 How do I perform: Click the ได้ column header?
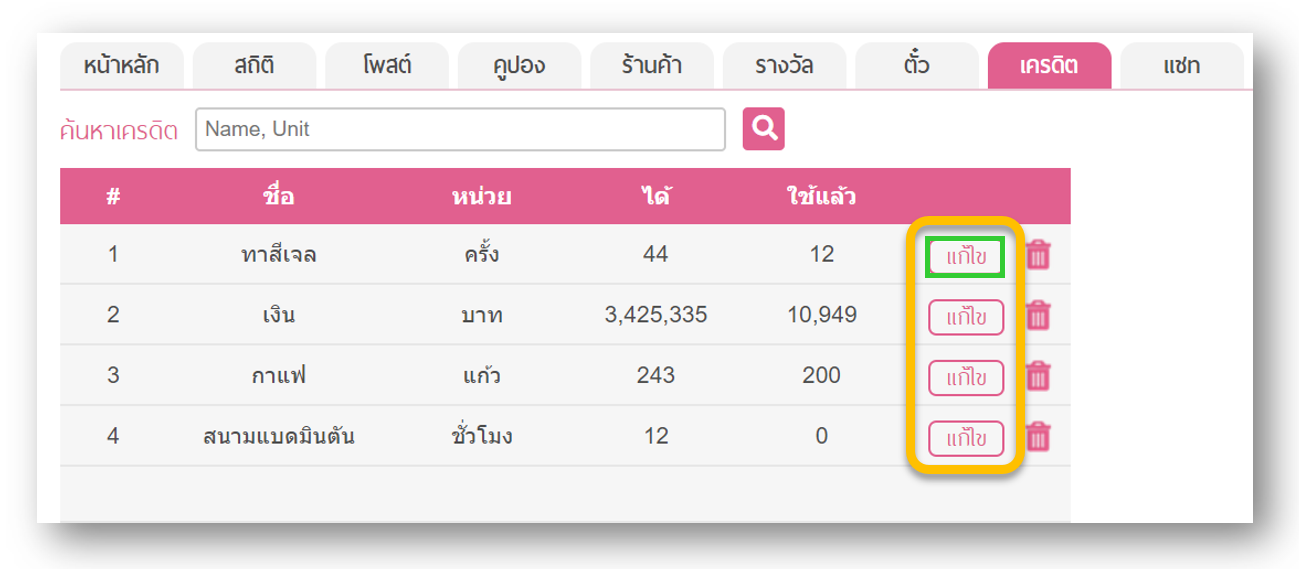[656, 196]
